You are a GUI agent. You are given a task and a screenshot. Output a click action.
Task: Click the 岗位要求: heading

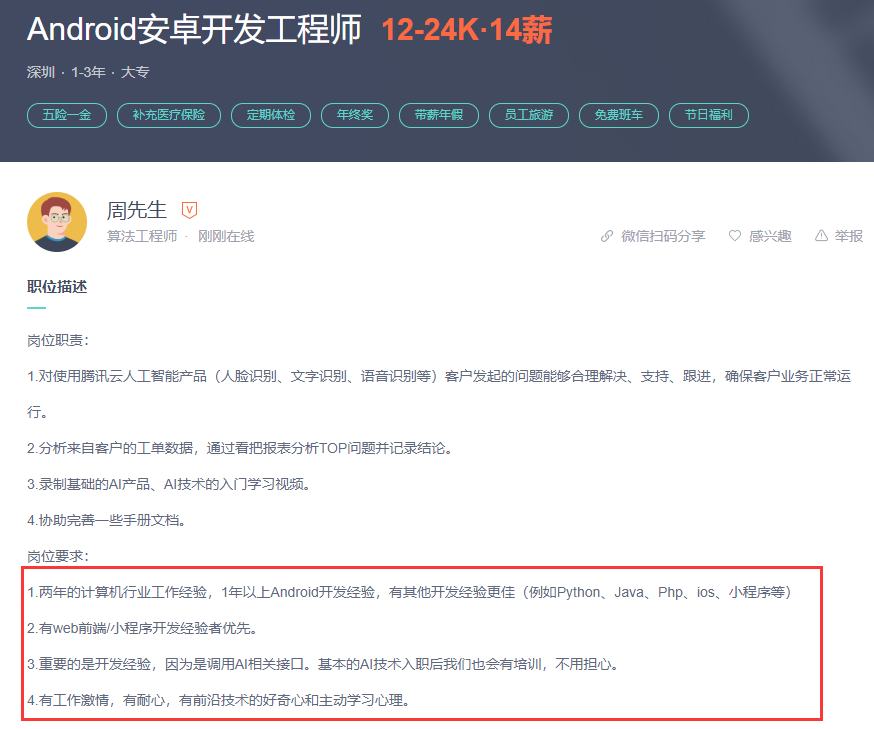[58, 556]
